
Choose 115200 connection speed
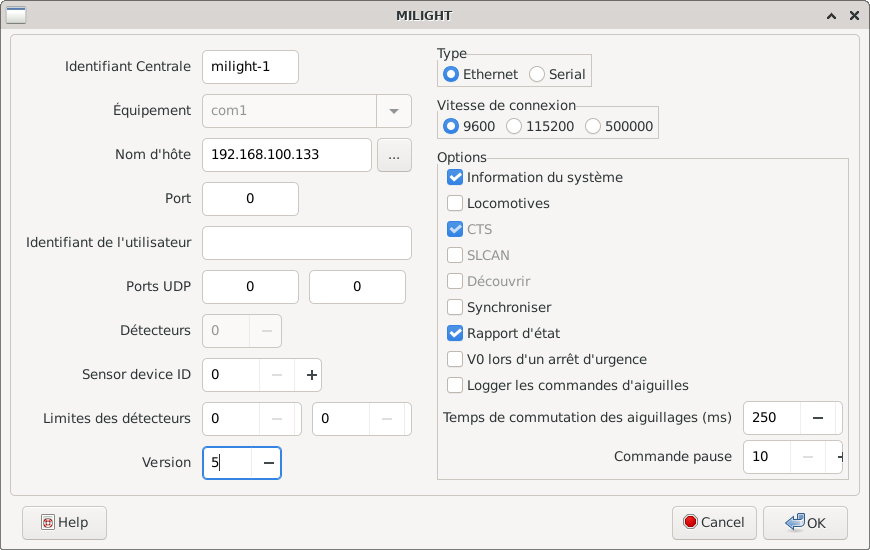click(514, 126)
